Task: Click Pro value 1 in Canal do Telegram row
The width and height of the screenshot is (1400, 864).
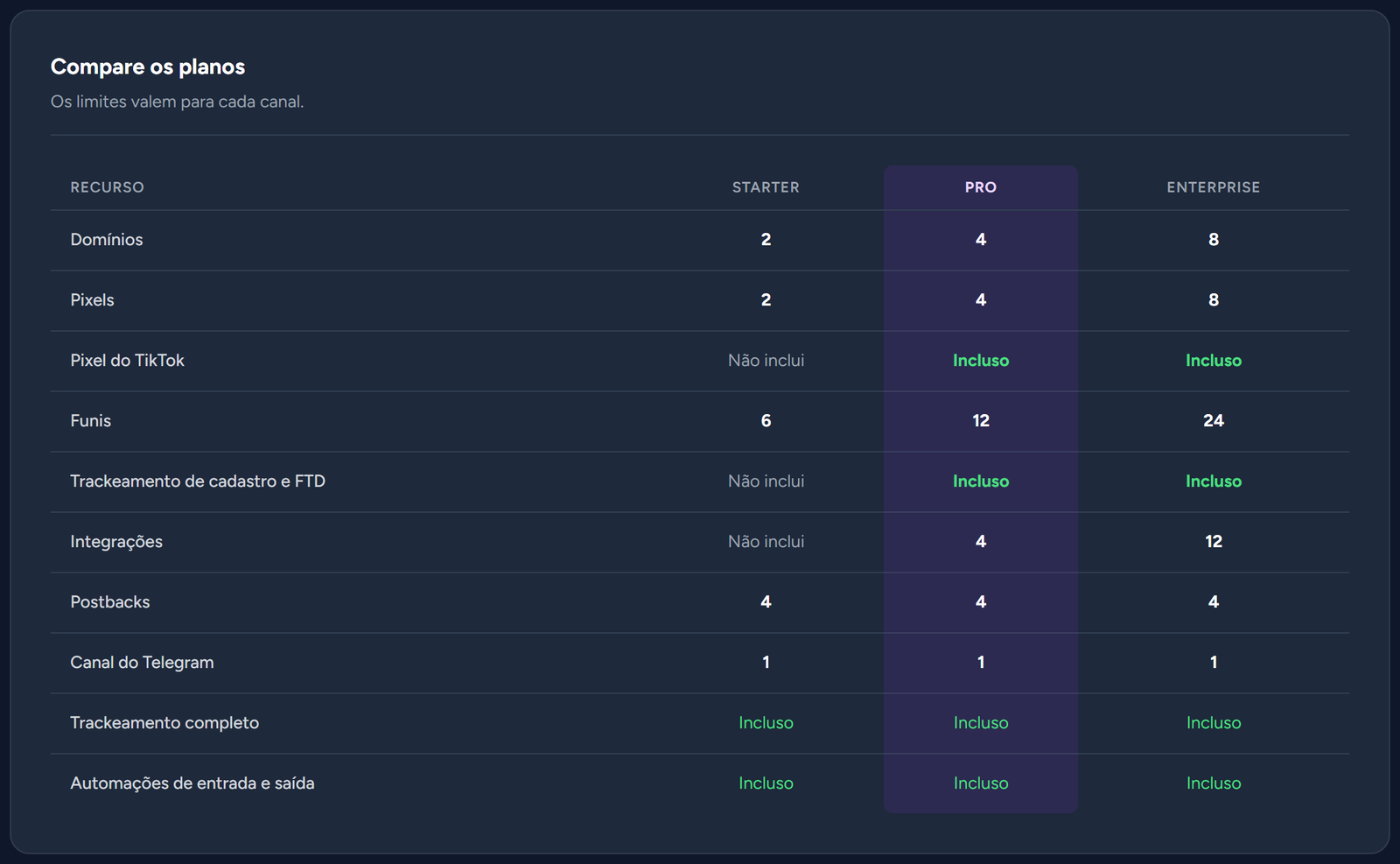Action: click(981, 662)
